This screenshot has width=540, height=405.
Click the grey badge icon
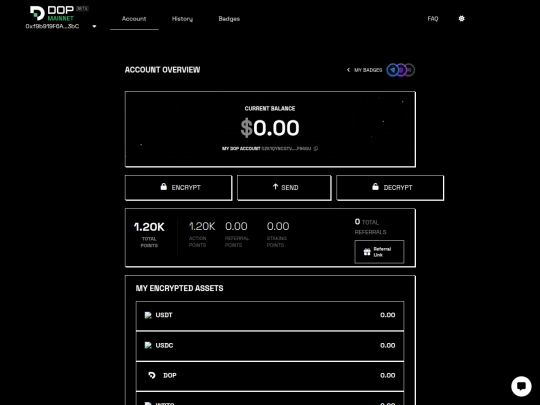coord(410,70)
